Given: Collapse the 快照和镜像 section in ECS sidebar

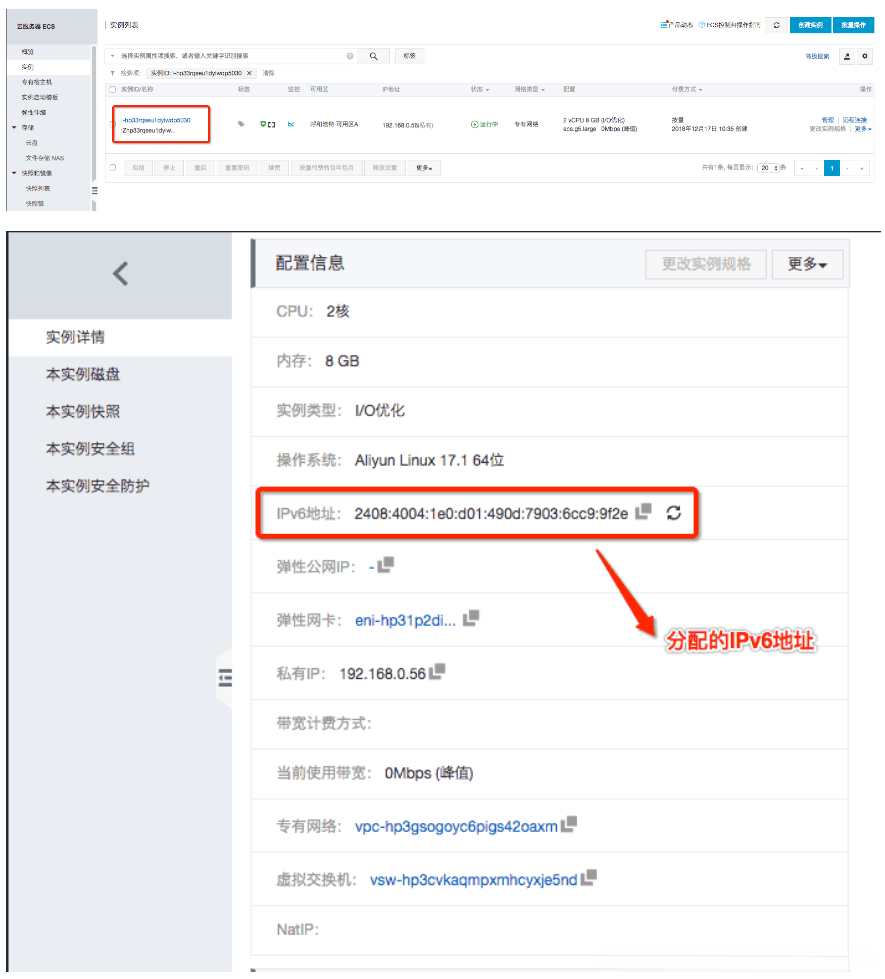Looking at the screenshot, I should click(x=14, y=173).
